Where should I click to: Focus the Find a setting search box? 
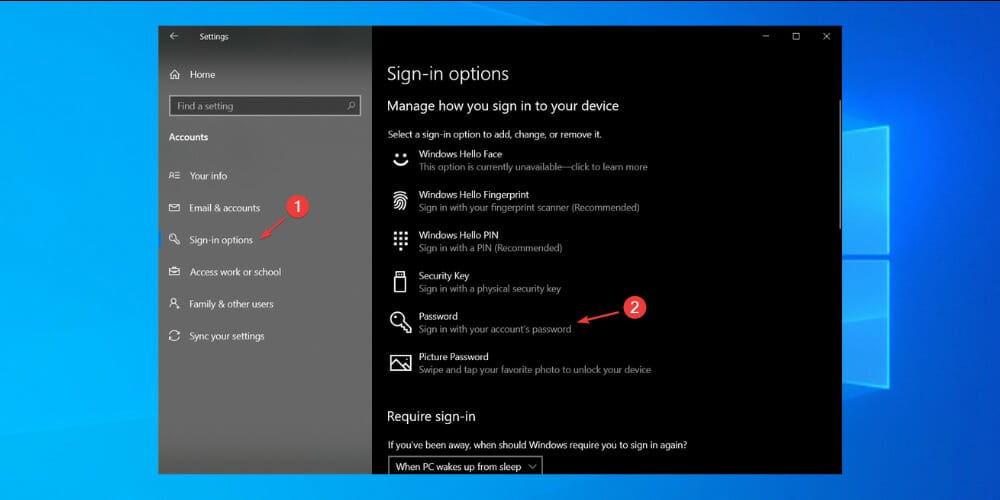coord(265,106)
